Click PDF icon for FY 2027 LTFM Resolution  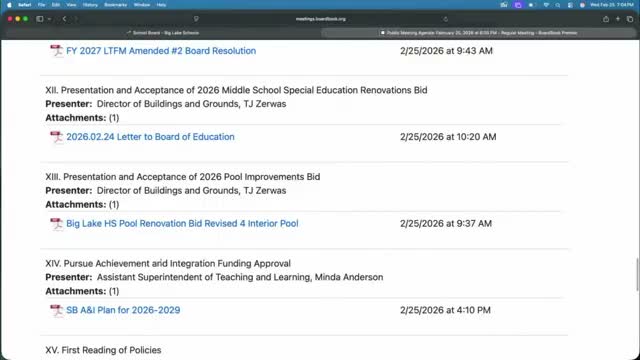click(x=56, y=51)
